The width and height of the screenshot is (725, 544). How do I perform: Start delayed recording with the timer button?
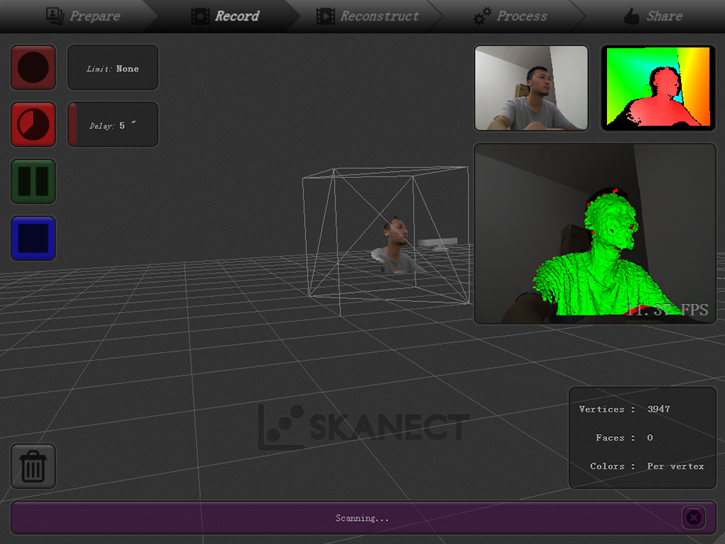click(x=33, y=124)
